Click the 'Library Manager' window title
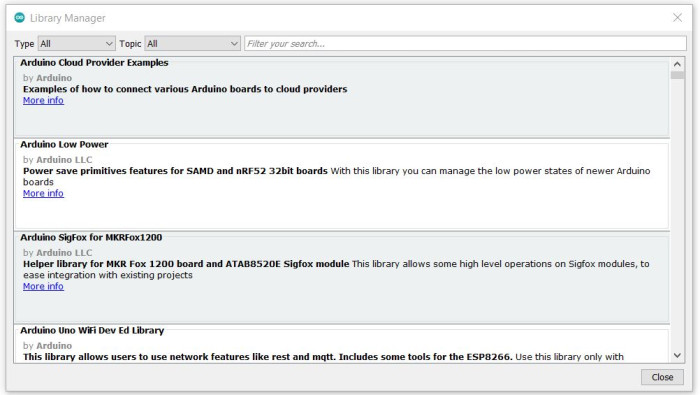Screen dimensions: 700x395 tap(68, 18)
